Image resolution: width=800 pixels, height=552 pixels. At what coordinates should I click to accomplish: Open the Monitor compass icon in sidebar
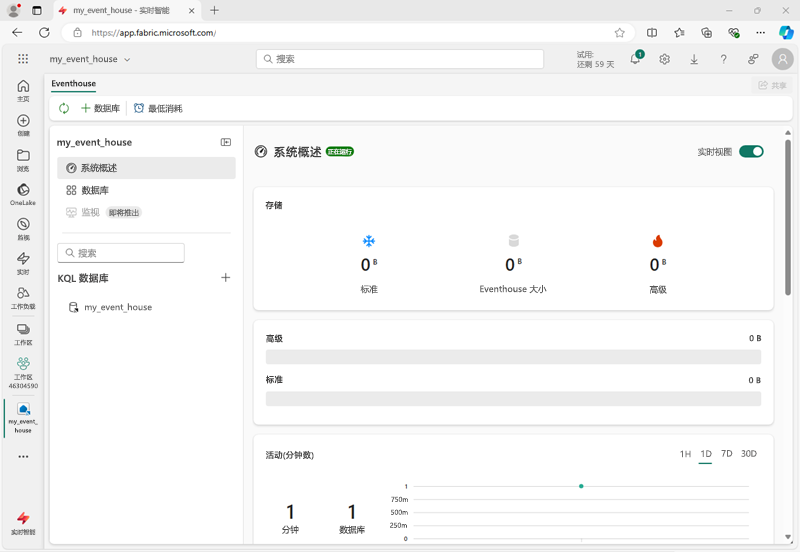[23, 229]
